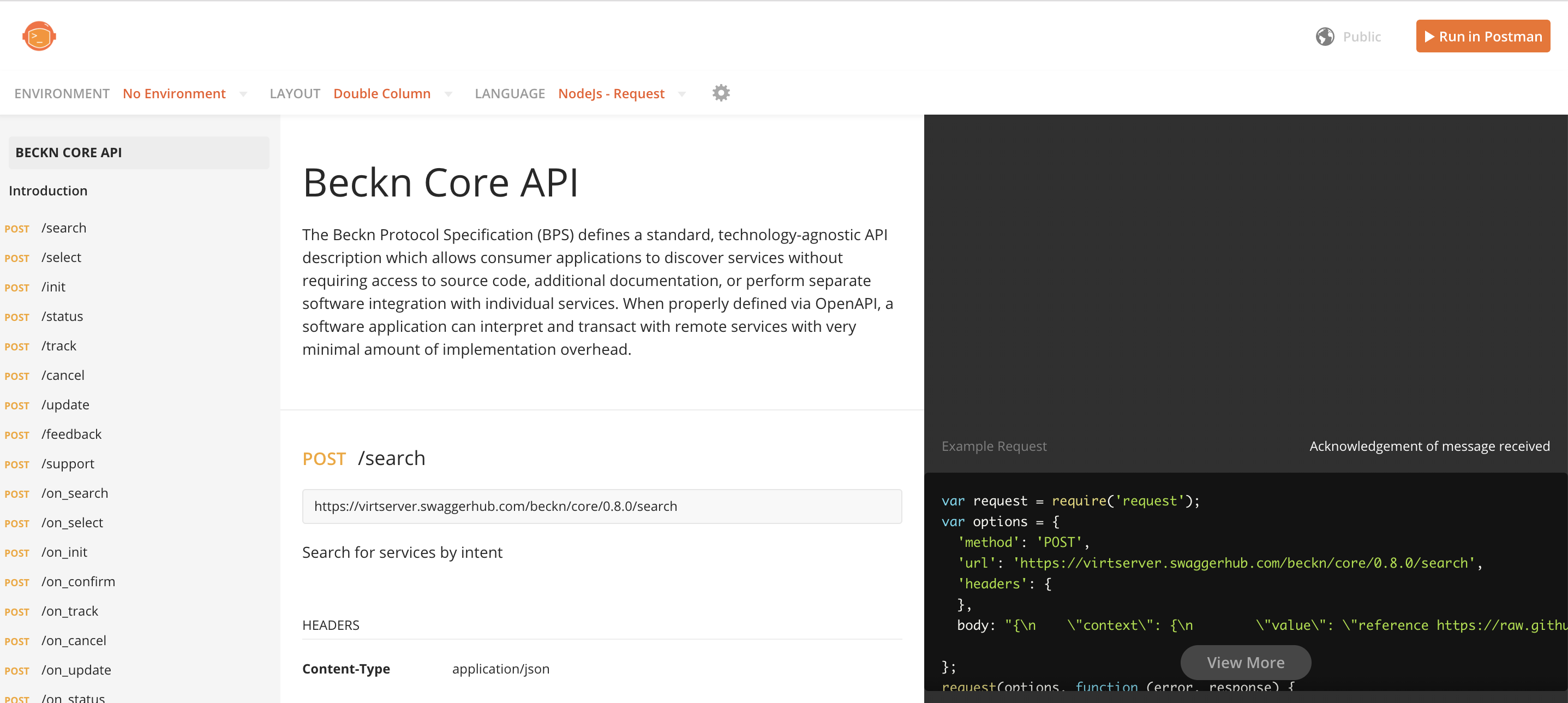Go to POST /cancel in sidebar
Image resolution: width=1568 pixels, height=703 pixels.
click(x=44, y=376)
